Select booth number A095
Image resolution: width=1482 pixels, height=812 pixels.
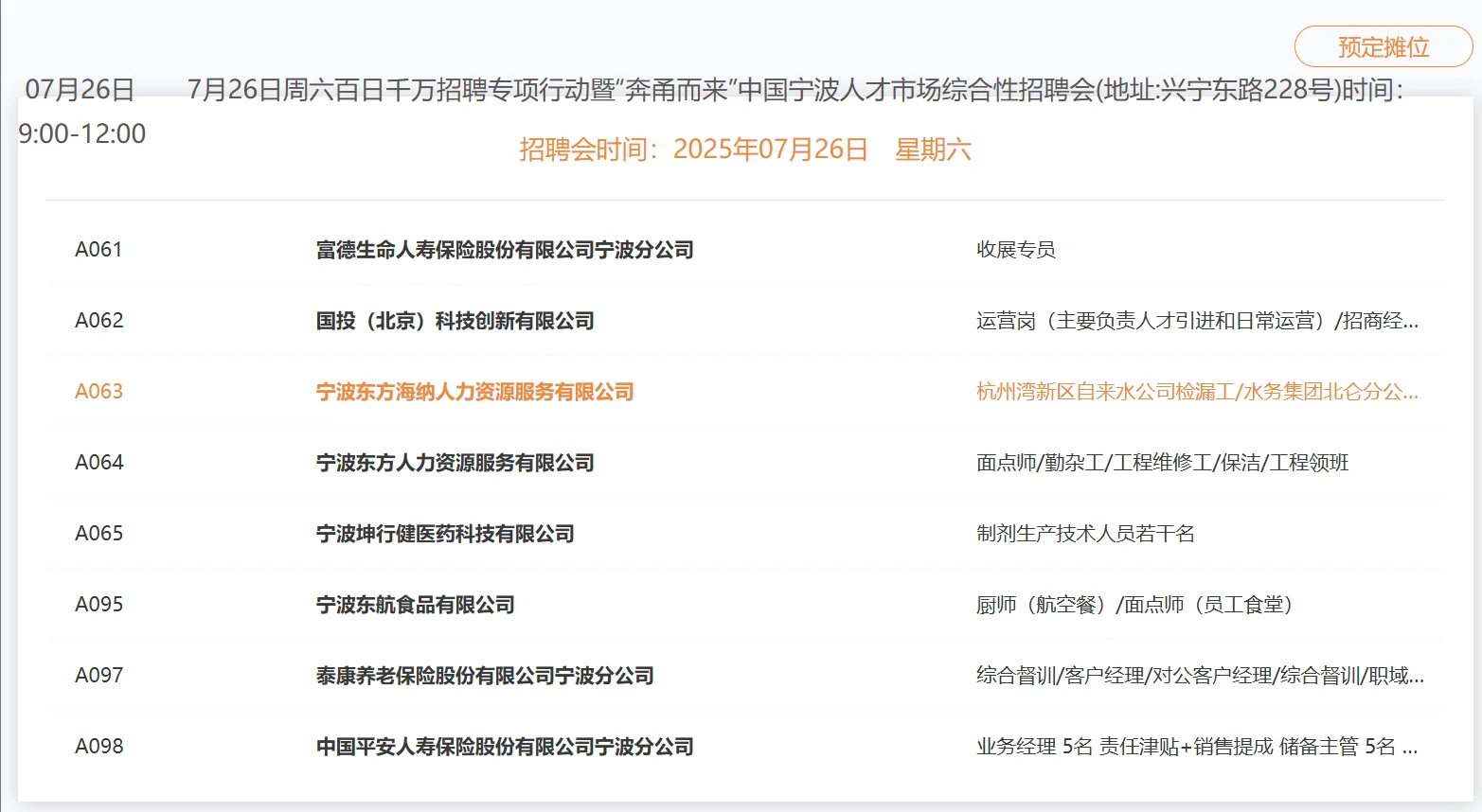(99, 605)
